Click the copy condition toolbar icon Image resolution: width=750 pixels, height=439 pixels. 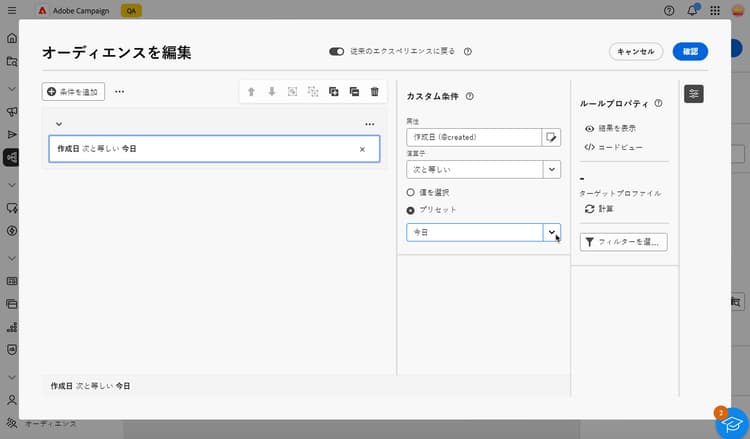pos(333,91)
